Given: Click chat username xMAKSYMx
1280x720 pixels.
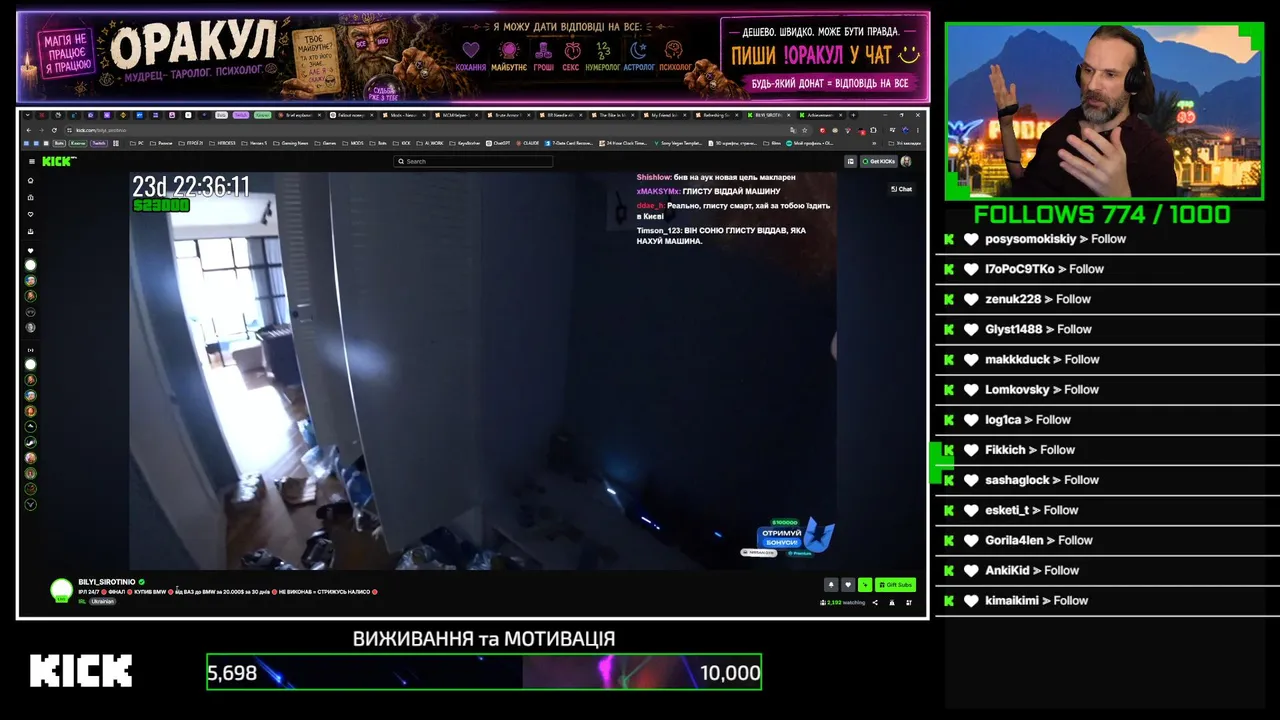Looking at the screenshot, I should tap(658, 191).
